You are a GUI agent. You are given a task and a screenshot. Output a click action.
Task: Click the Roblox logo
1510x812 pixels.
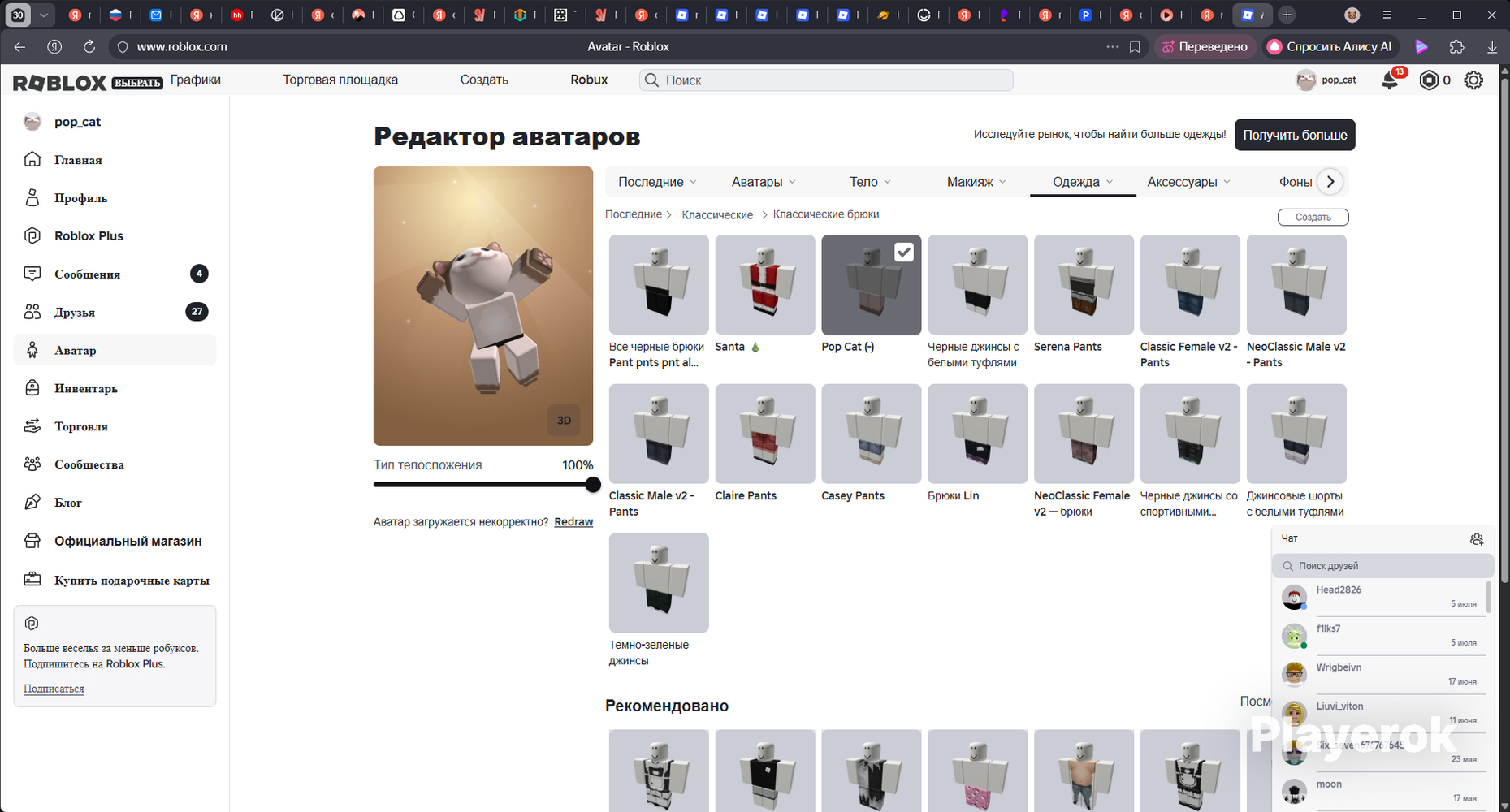[x=60, y=82]
